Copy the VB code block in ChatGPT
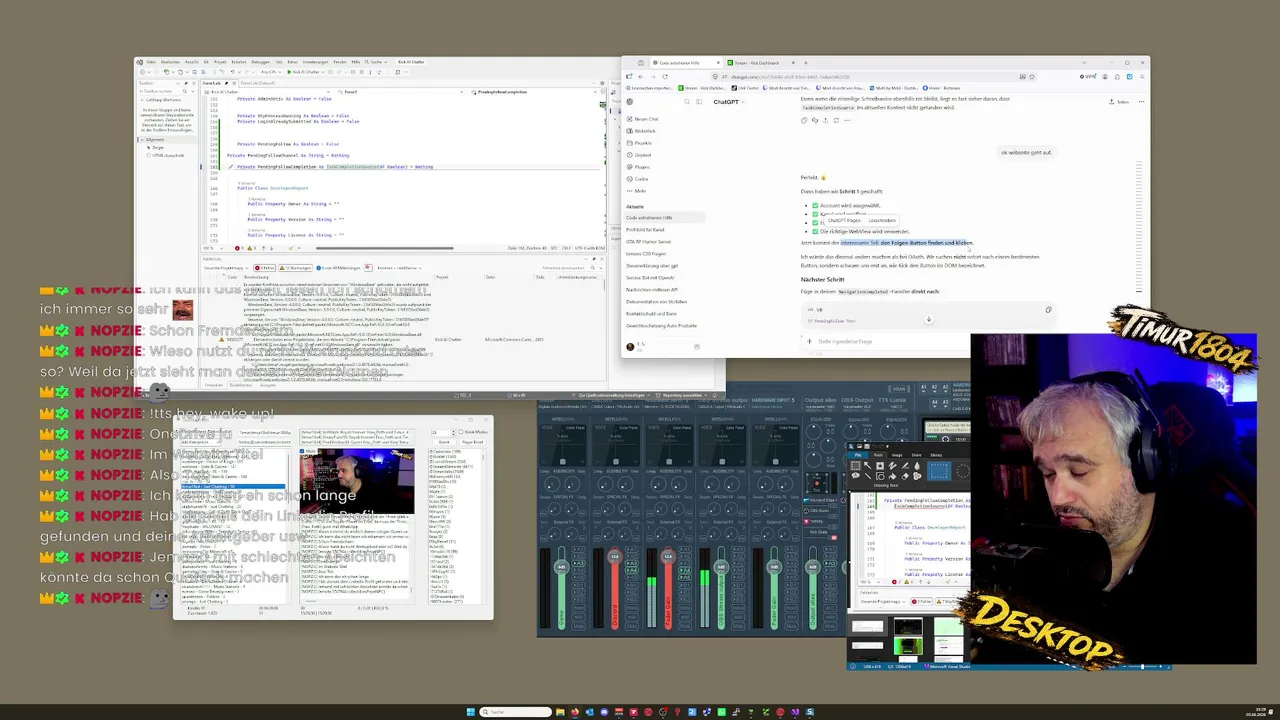This screenshot has height=720, width=1280. click(x=1048, y=310)
